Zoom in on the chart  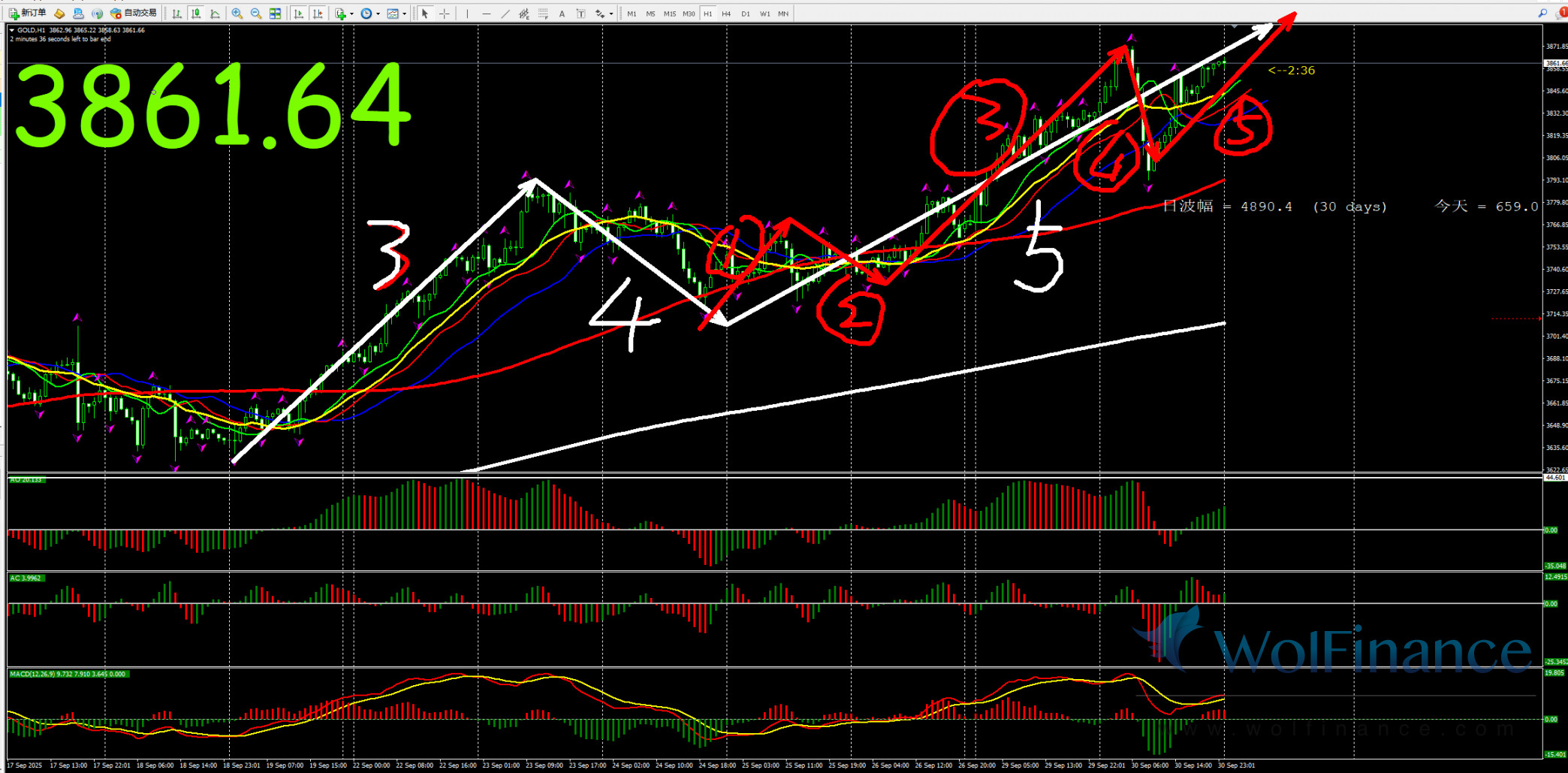click(x=237, y=14)
